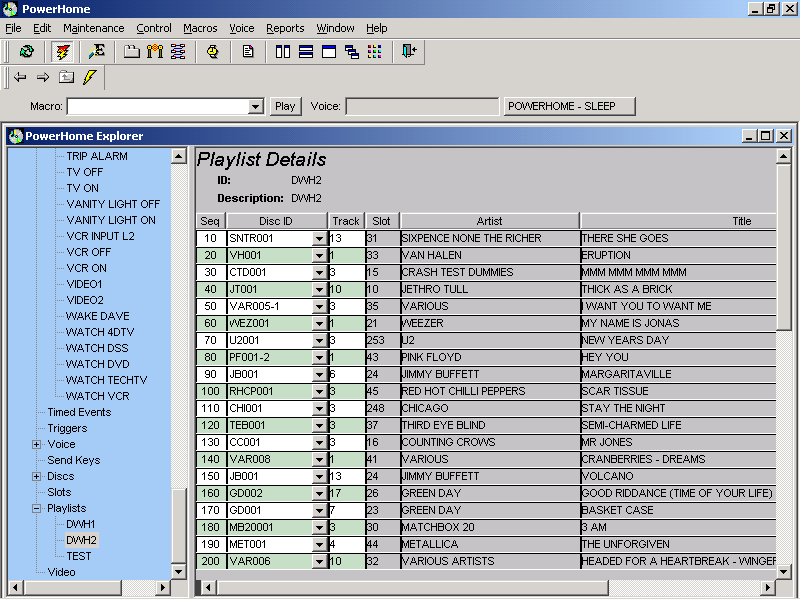Click the document report toolbar icon
The width and height of the screenshot is (800, 600).
point(248,52)
